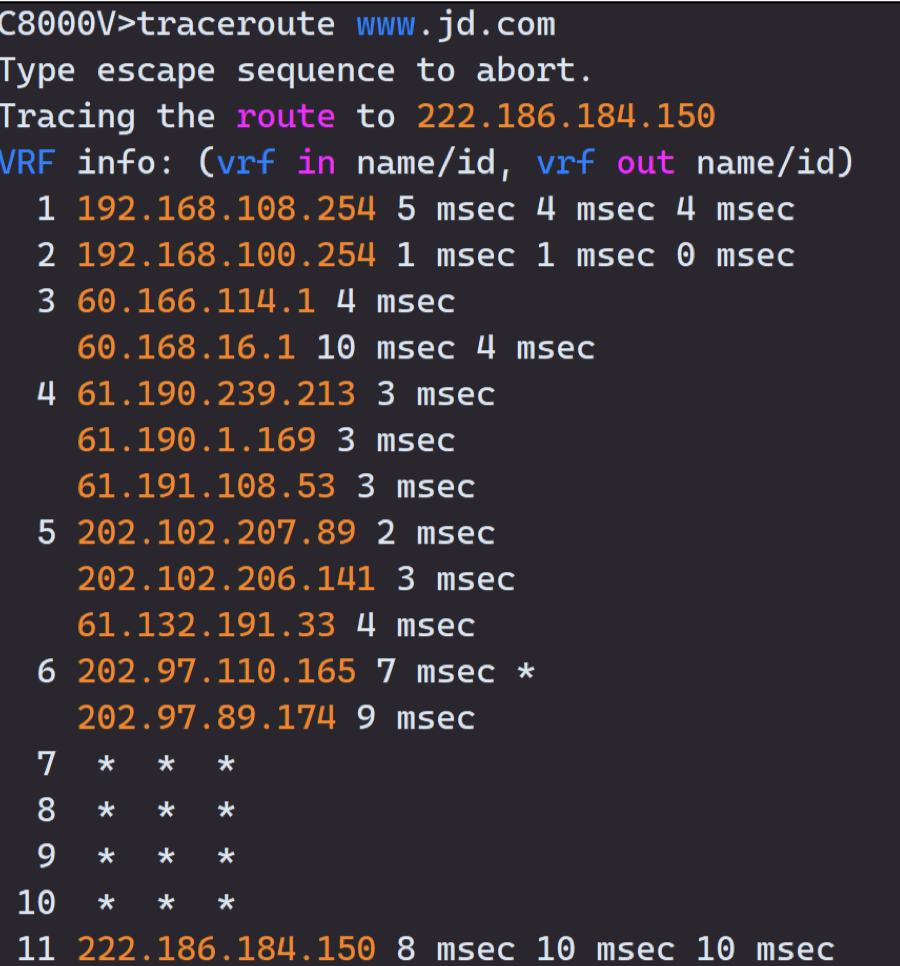The width and height of the screenshot is (900, 966).
Task: Click hop 5 address 202.102.207.89
Action: 216,533
